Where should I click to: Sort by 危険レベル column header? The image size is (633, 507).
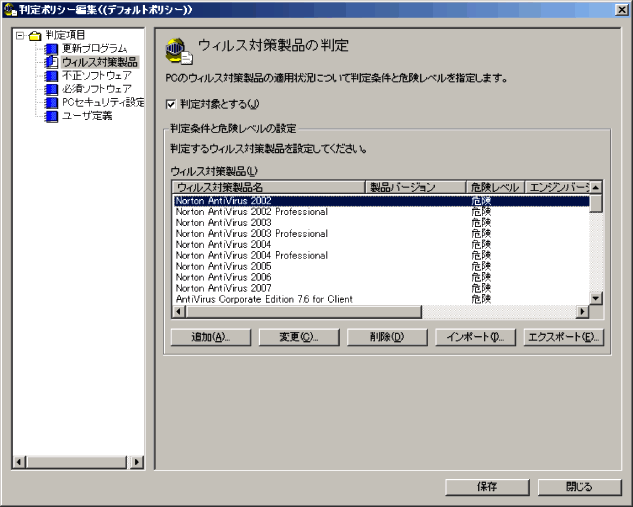click(x=495, y=187)
